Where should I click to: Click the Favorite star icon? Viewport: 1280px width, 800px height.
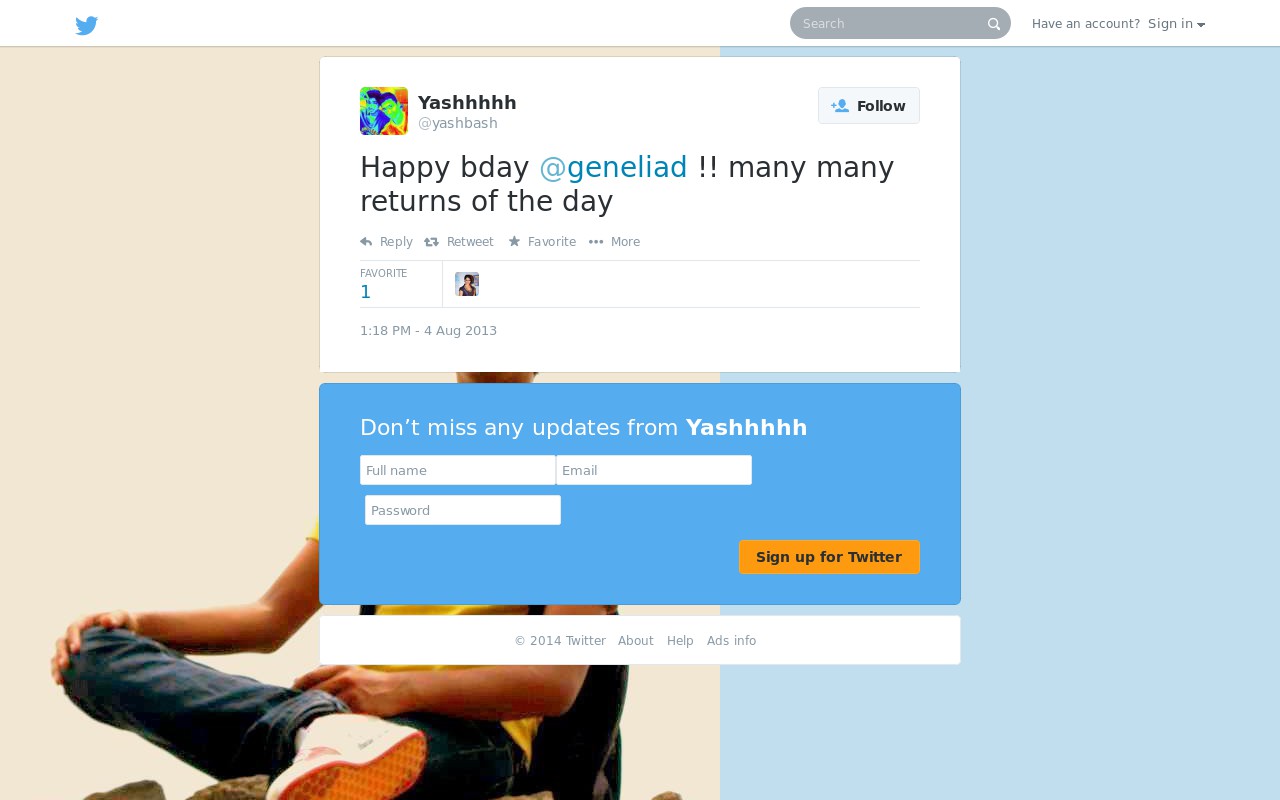(514, 242)
